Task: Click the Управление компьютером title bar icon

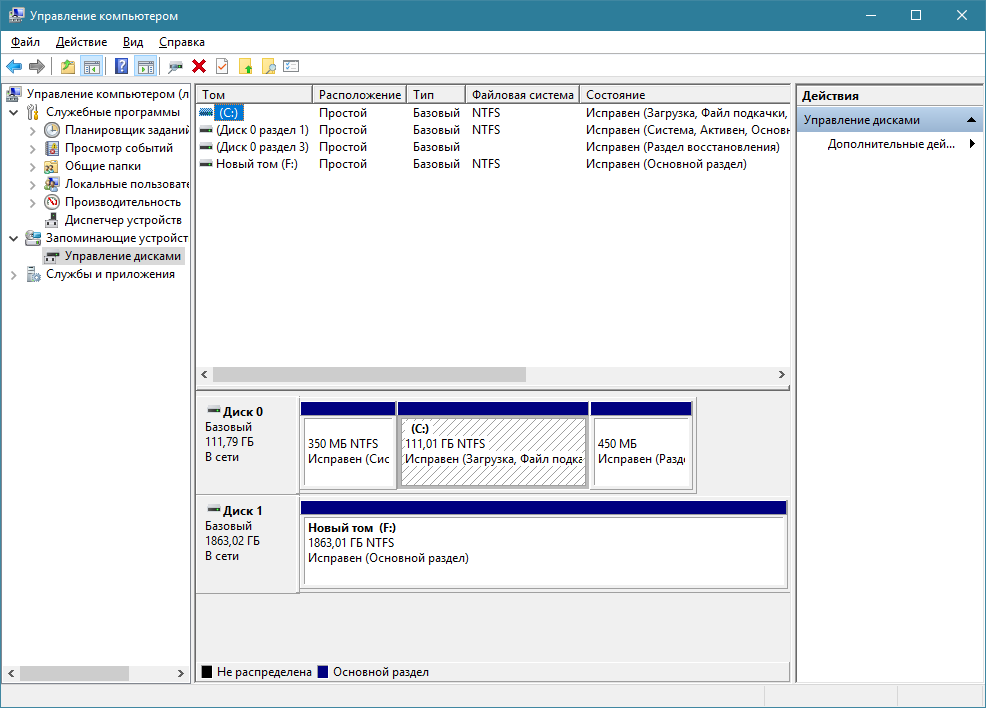Action: coord(16,15)
